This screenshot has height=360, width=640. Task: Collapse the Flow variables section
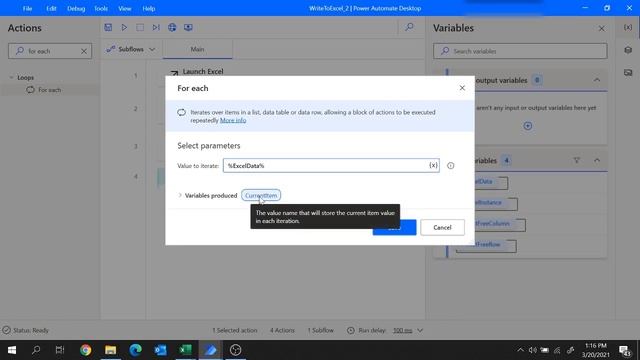click(x=597, y=160)
